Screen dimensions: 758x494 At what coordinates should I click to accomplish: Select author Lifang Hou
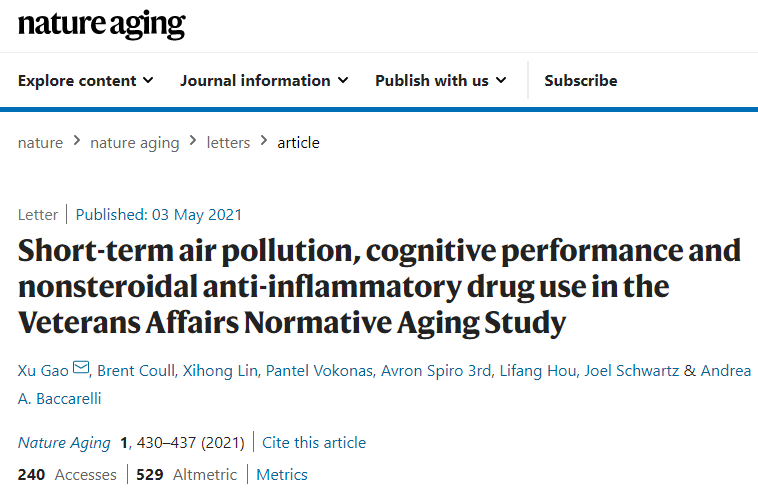pyautogui.click(x=538, y=371)
